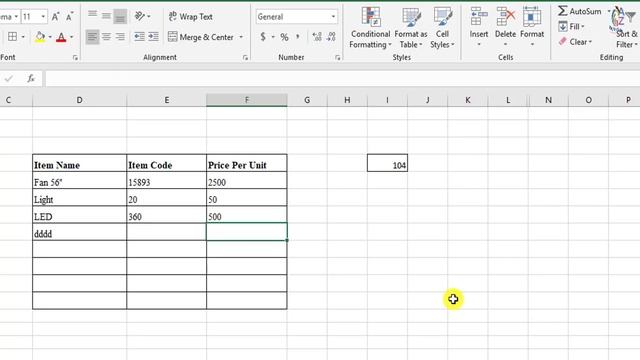This screenshot has height=360, width=640.
Task: Increase font size with the larger A icon
Action: click(x=56, y=17)
